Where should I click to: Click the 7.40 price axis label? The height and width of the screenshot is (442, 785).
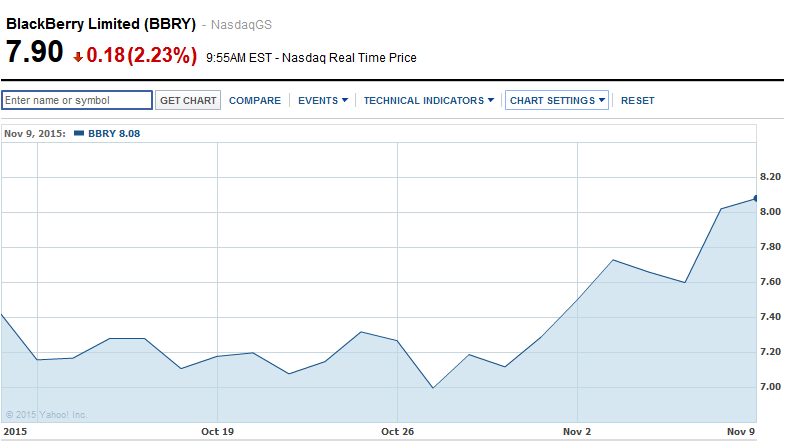770,317
